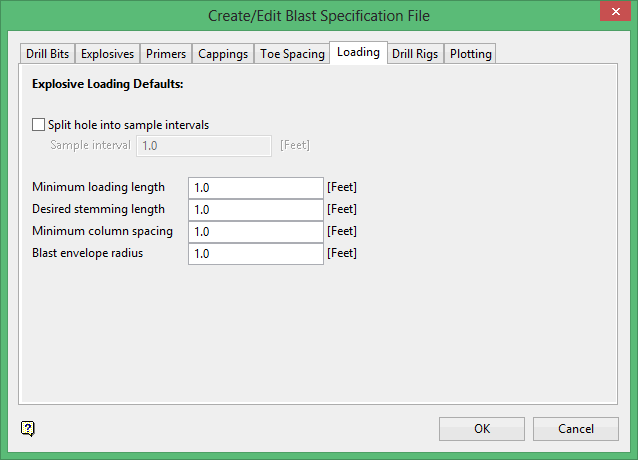The width and height of the screenshot is (638, 460).
Task: Switch to the Drill Bits tab
Action: 46,54
